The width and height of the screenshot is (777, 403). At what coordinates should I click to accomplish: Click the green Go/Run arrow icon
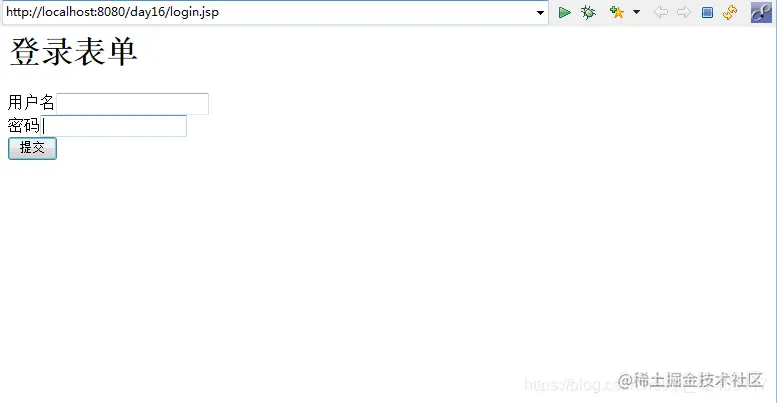coord(564,12)
